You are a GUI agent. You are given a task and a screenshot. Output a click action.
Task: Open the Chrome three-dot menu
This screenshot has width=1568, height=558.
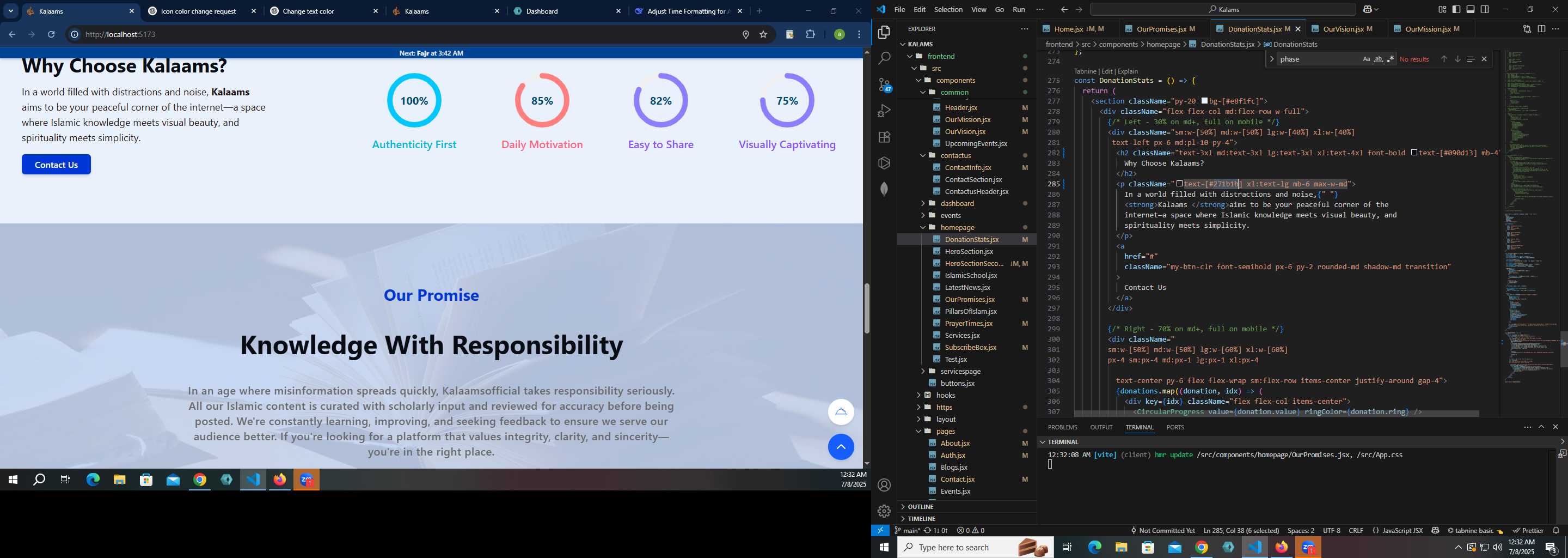coord(859,35)
